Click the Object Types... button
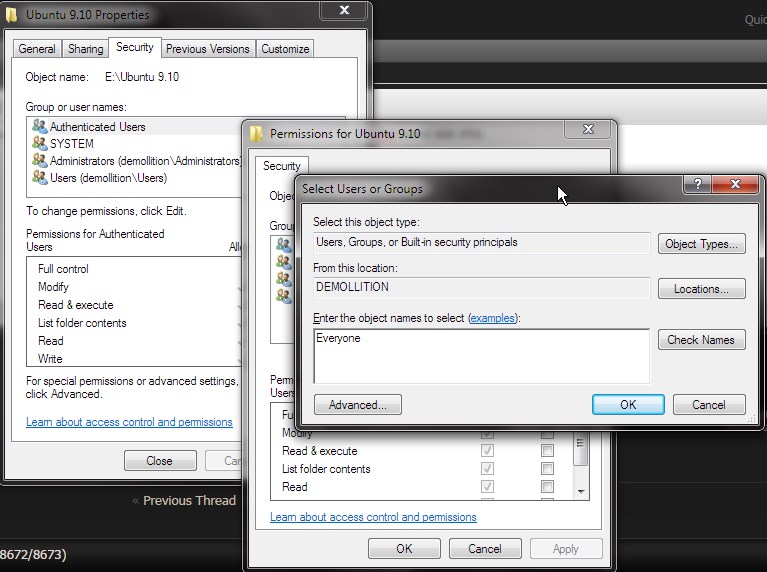The height and width of the screenshot is (572, 767). click(x=701, y=244)
